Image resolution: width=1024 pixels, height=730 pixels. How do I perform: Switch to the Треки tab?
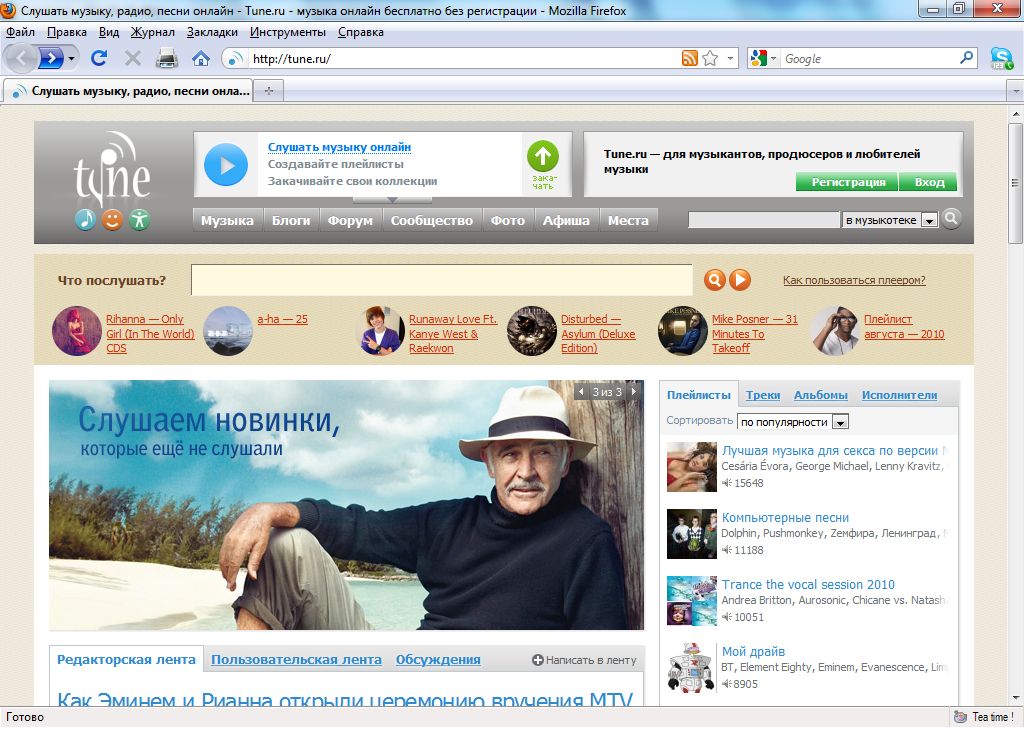[763, 395]
